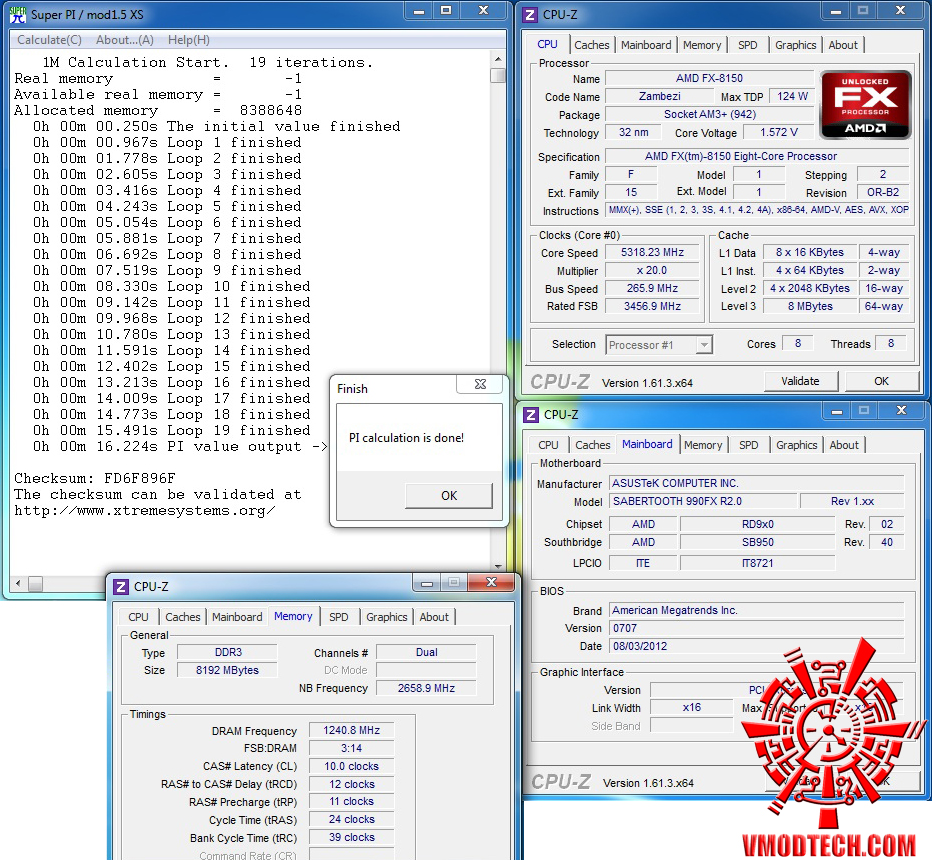932x860 pixels.
Task: Click Super PI vertical scrollbar up arrow
Action: pos(498,59)
